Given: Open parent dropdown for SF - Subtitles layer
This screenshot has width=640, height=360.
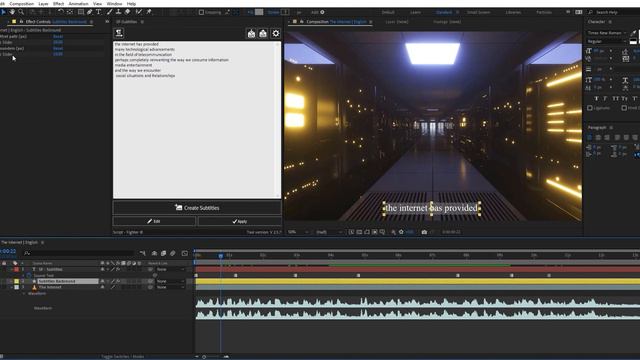Looking at the screenshot, I should point(171,269).
